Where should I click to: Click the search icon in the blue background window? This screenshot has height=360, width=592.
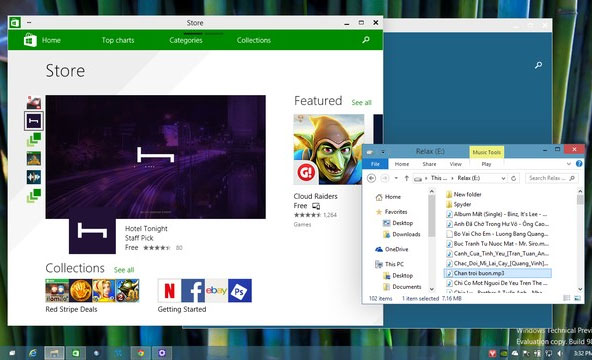pyautogui.click(x=538, y=65)
